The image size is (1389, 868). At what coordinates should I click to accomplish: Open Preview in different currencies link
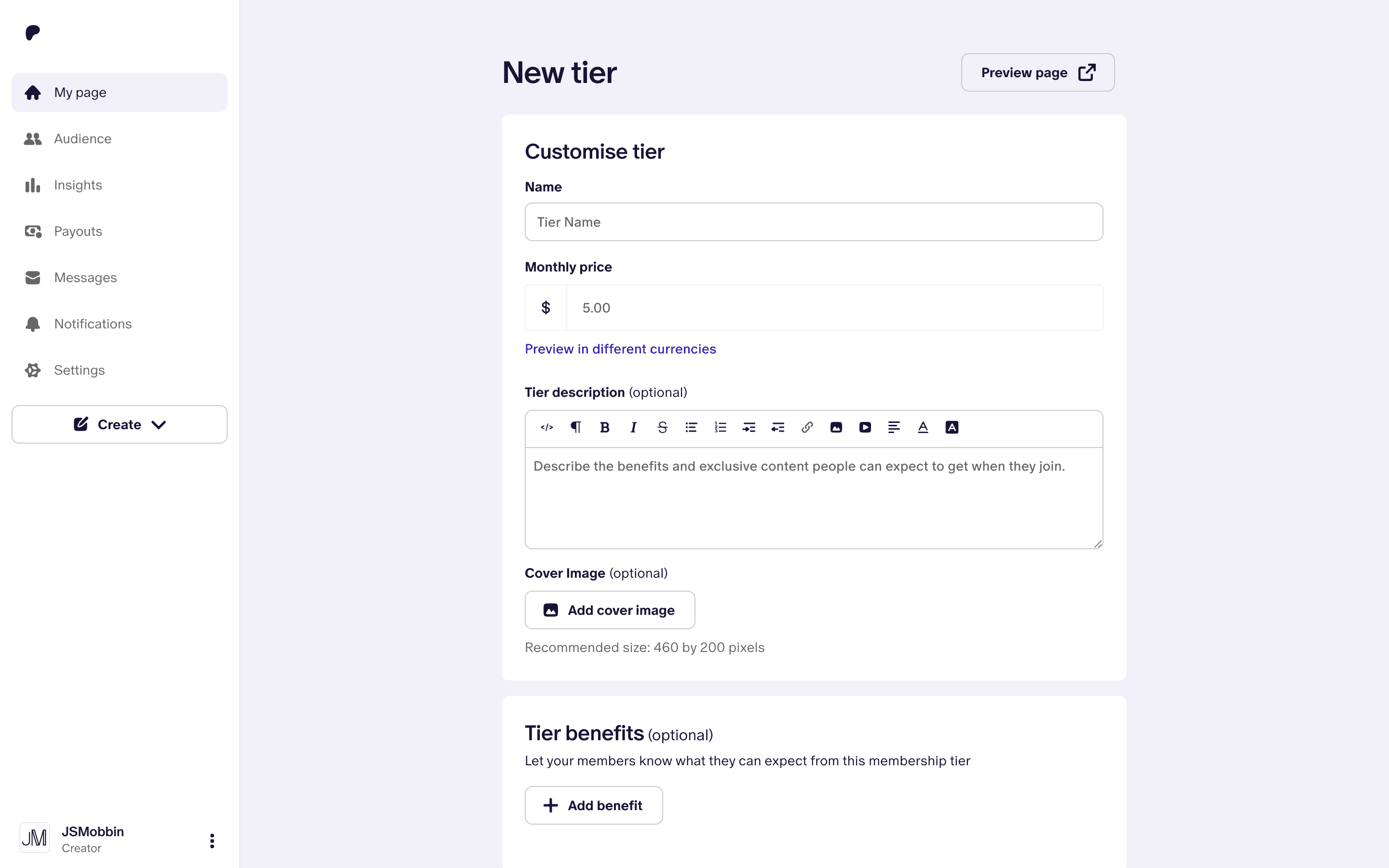[620, 349]
